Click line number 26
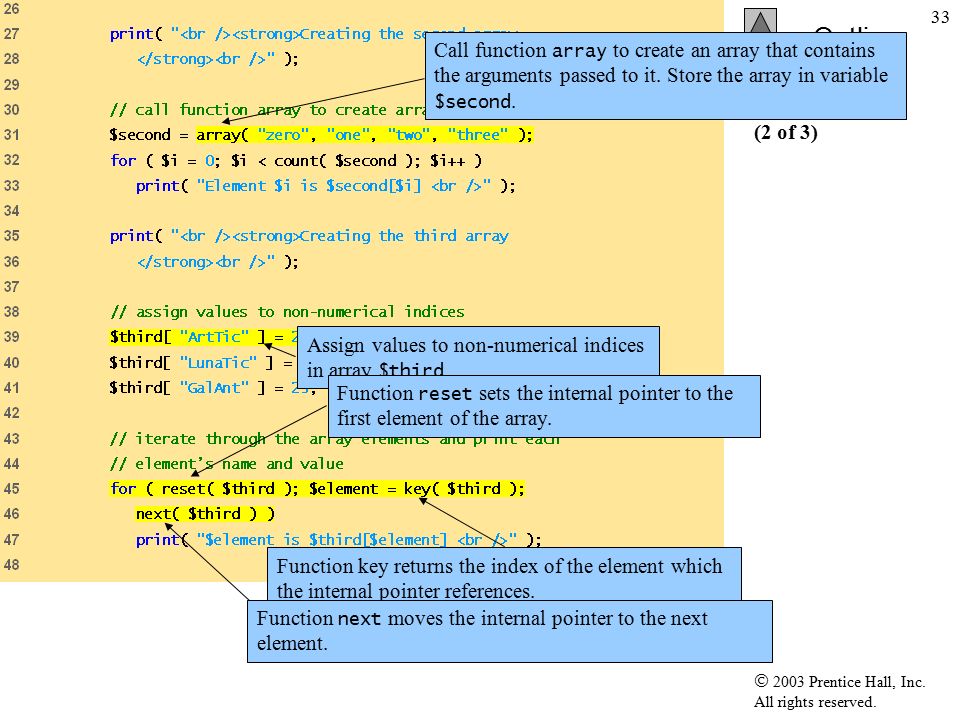 (11, 9)
